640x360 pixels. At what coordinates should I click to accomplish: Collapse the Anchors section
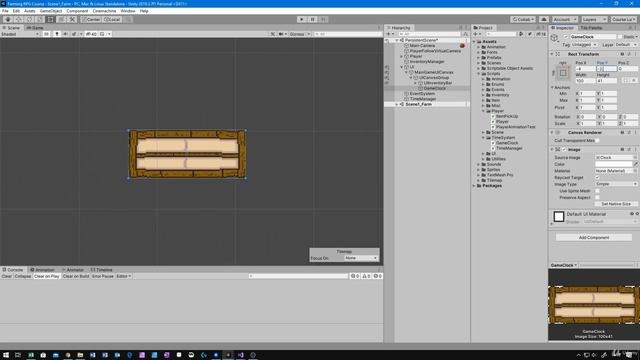[x=552, y=87]
